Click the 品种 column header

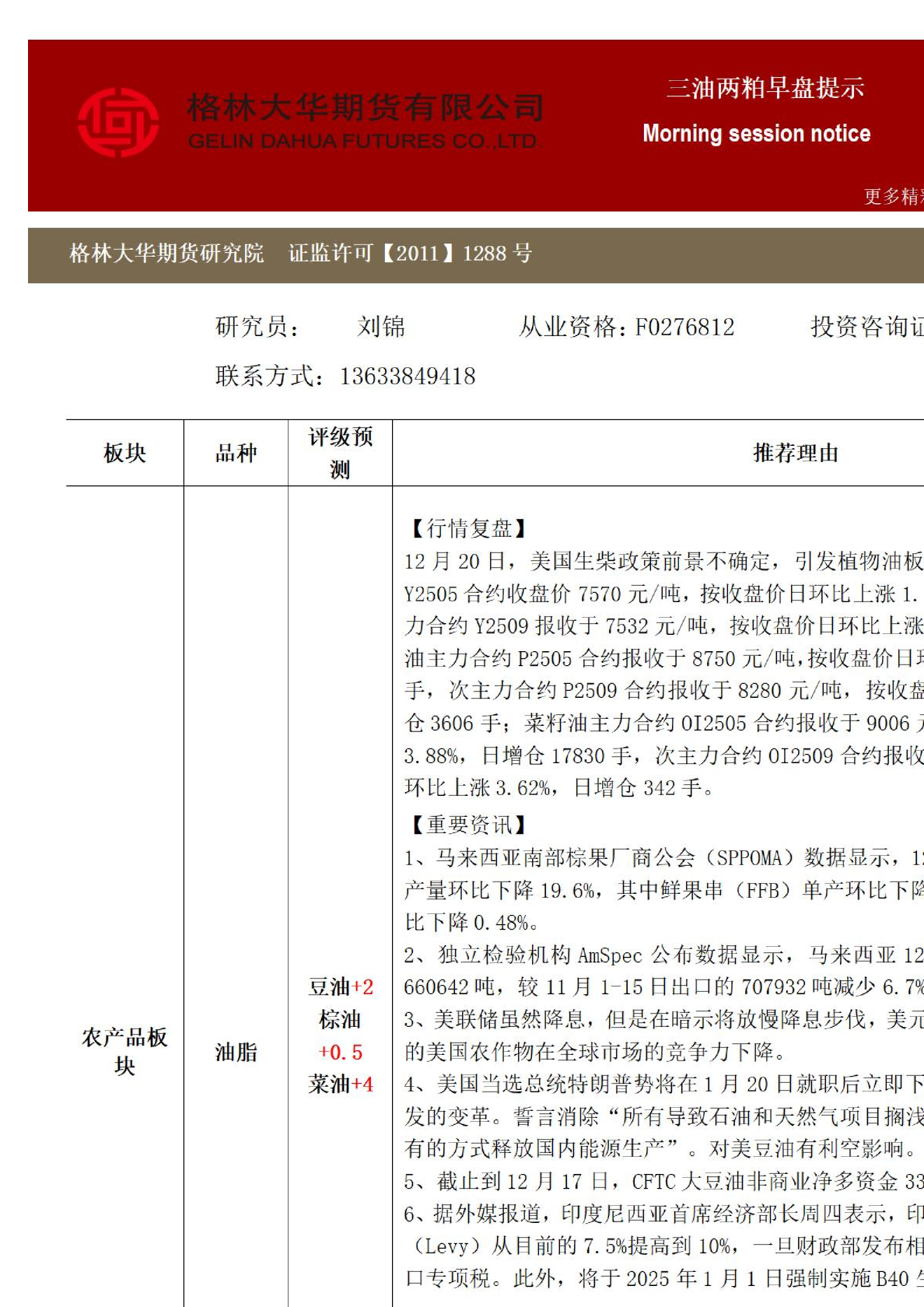236,453
